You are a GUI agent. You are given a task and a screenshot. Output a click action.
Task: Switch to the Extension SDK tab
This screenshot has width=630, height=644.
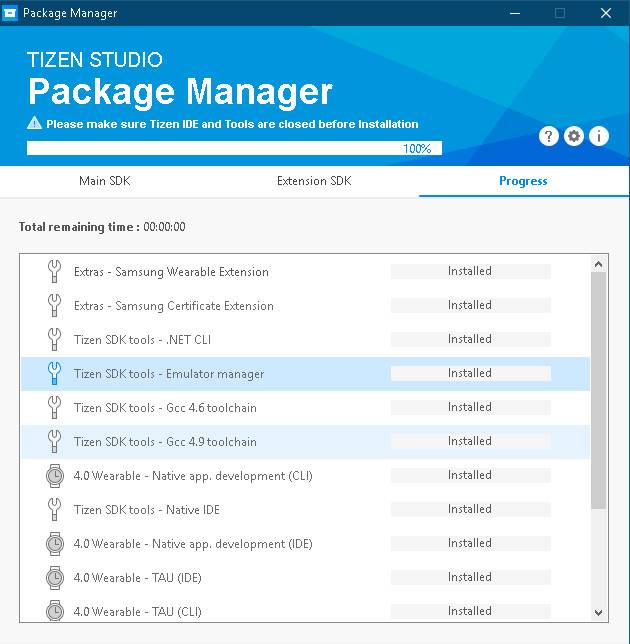pyautogui.click(x=314, y=181)
